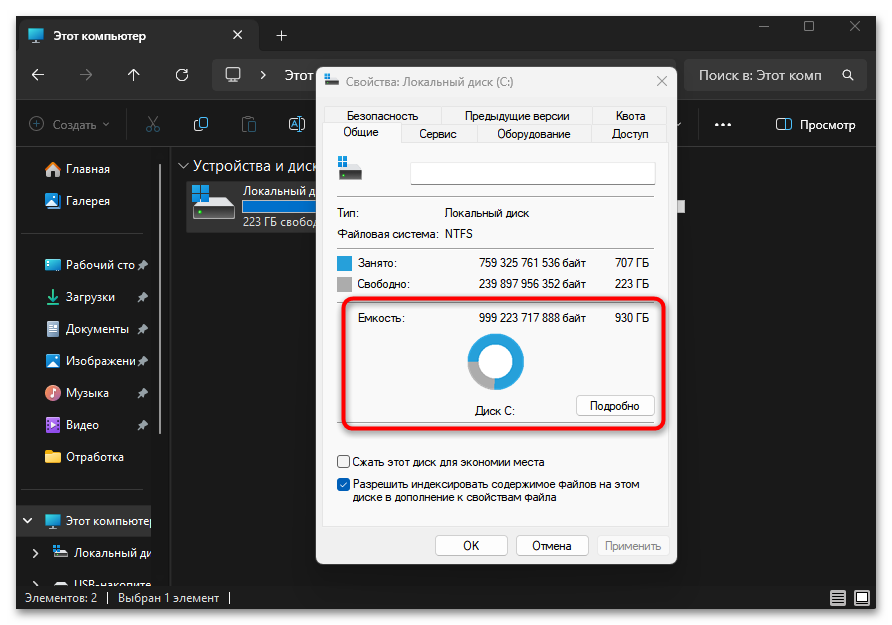Toggle the Просмотр preview pane
This screenshot has width=892, height=625.
815,125
